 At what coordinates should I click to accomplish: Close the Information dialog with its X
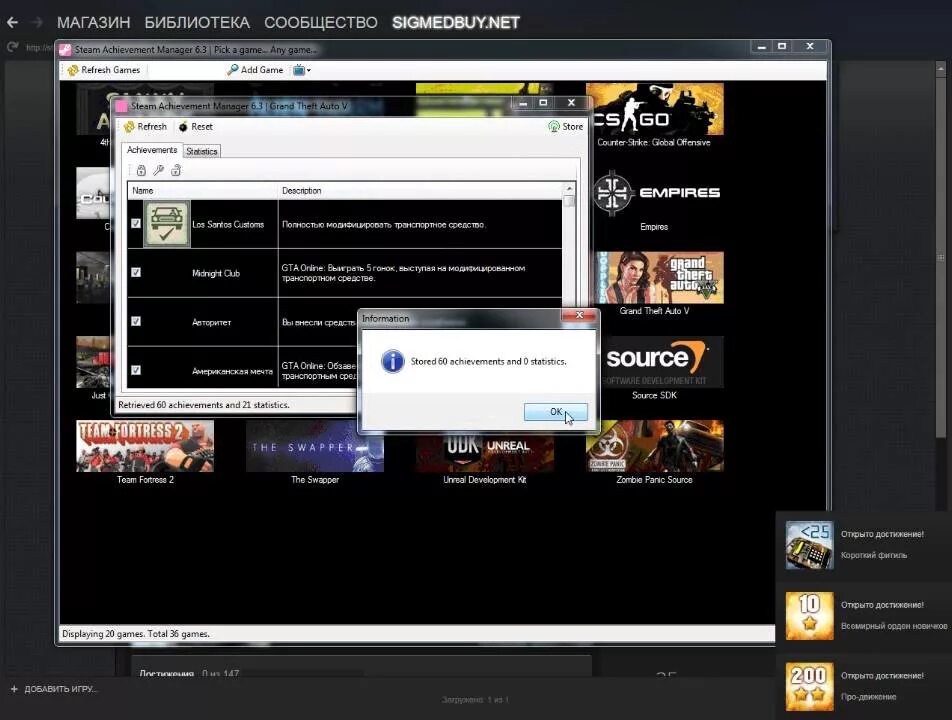coord(579,315)
